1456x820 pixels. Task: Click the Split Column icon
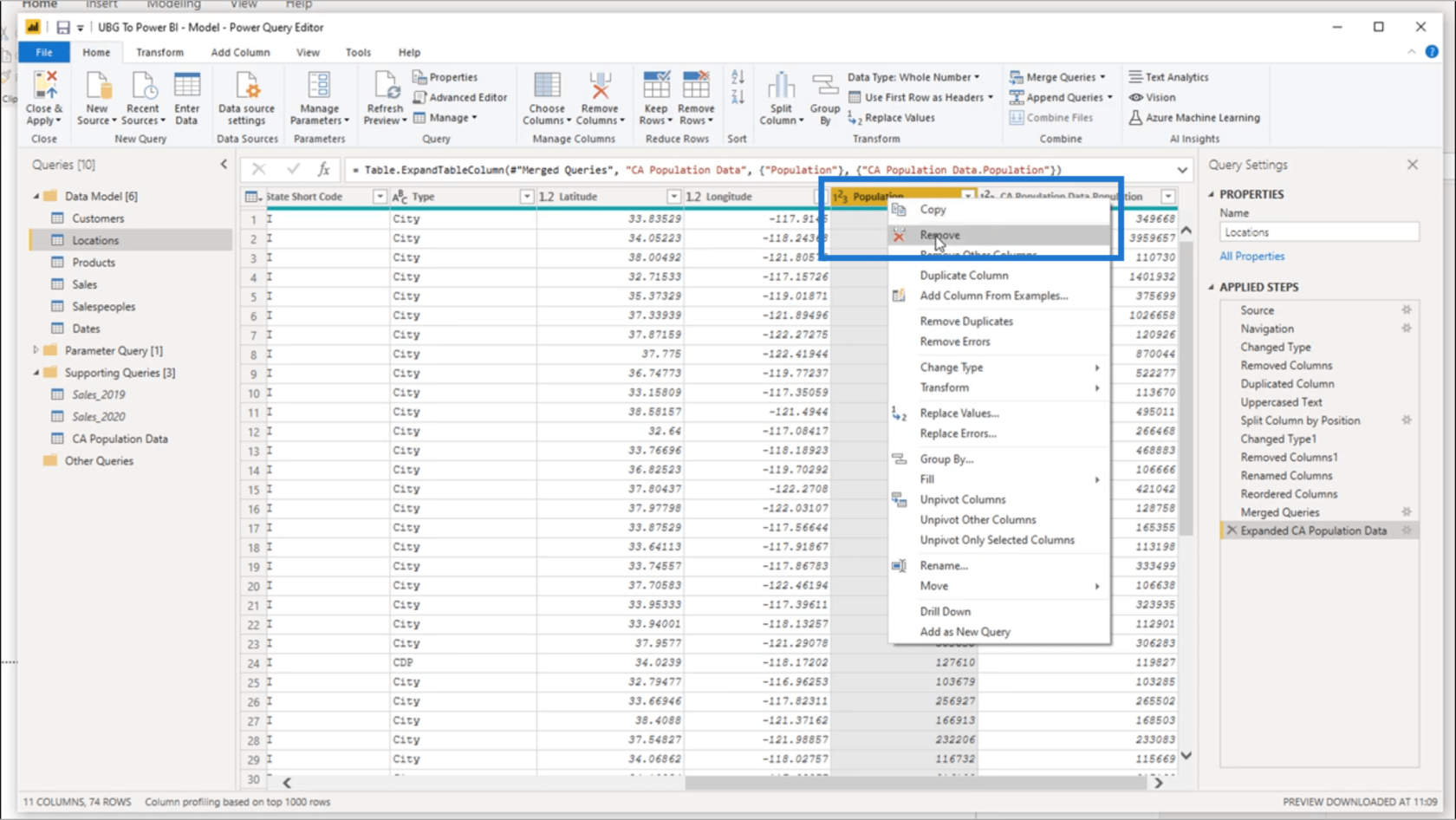tap(781, 86)
